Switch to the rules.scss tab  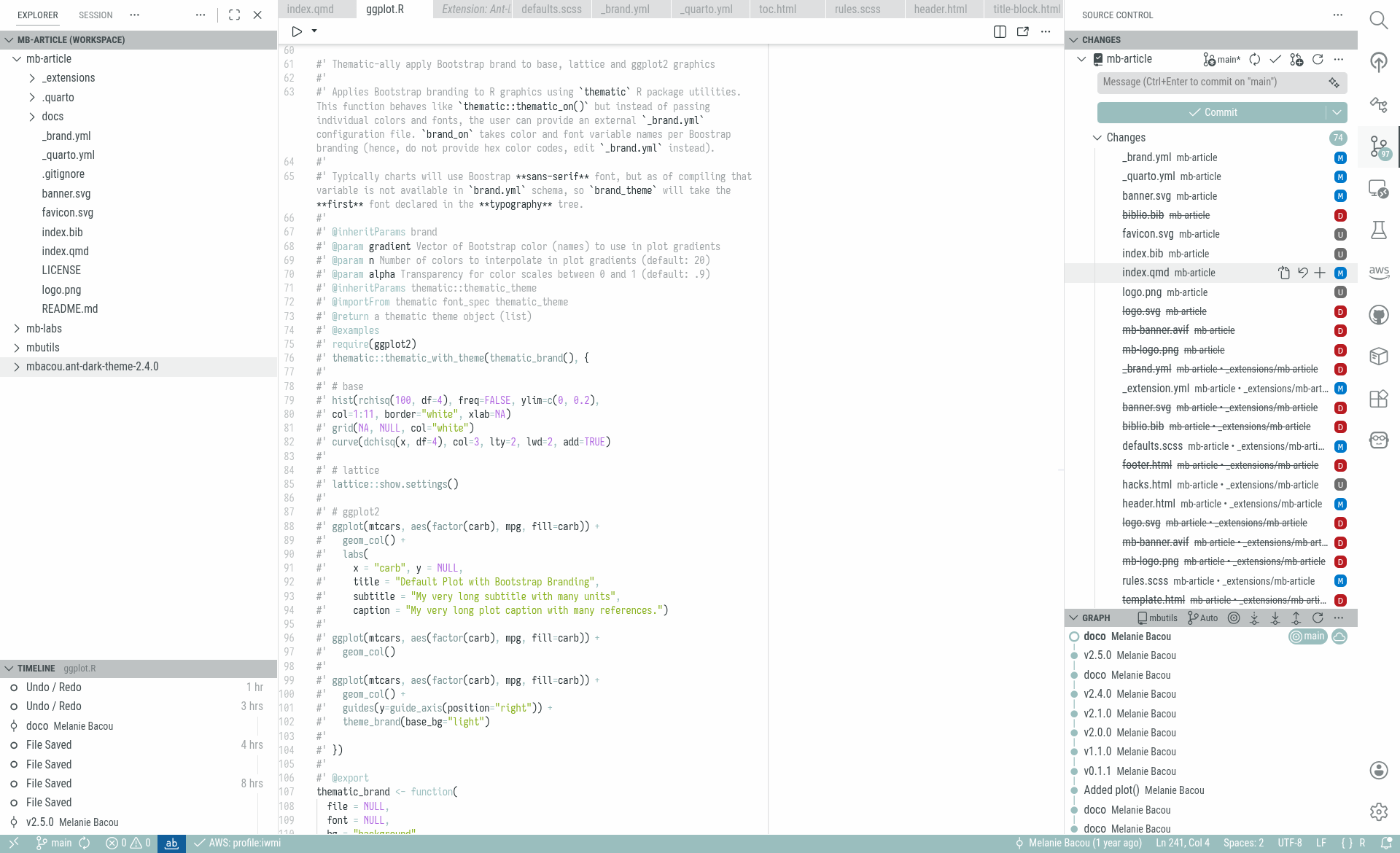pyautogui.click(x=857, y=9)
